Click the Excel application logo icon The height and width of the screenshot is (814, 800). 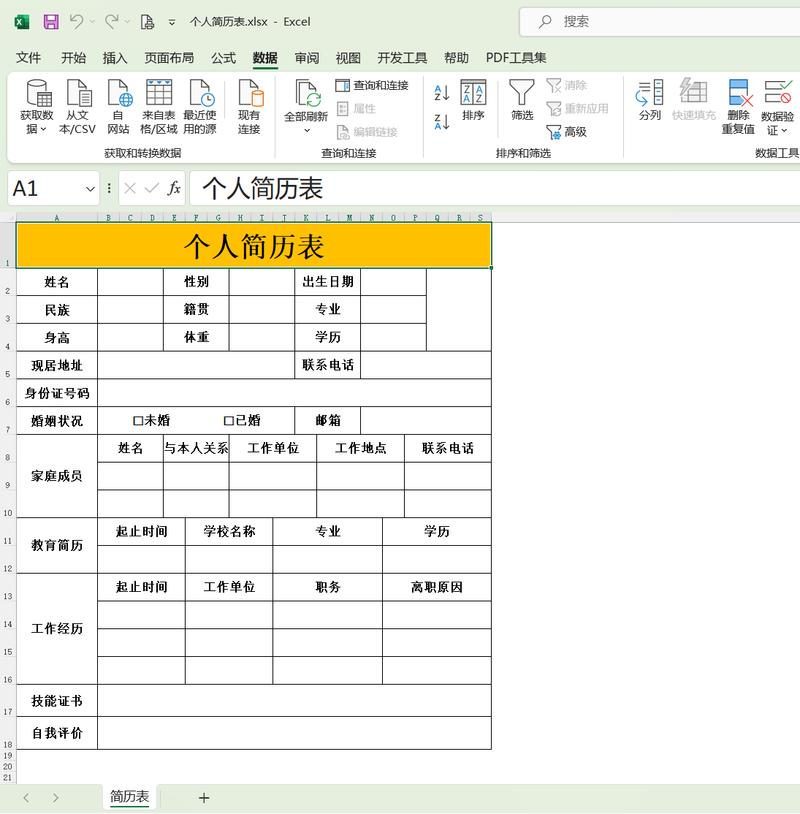pyautogui.click(x=21, y=22)
